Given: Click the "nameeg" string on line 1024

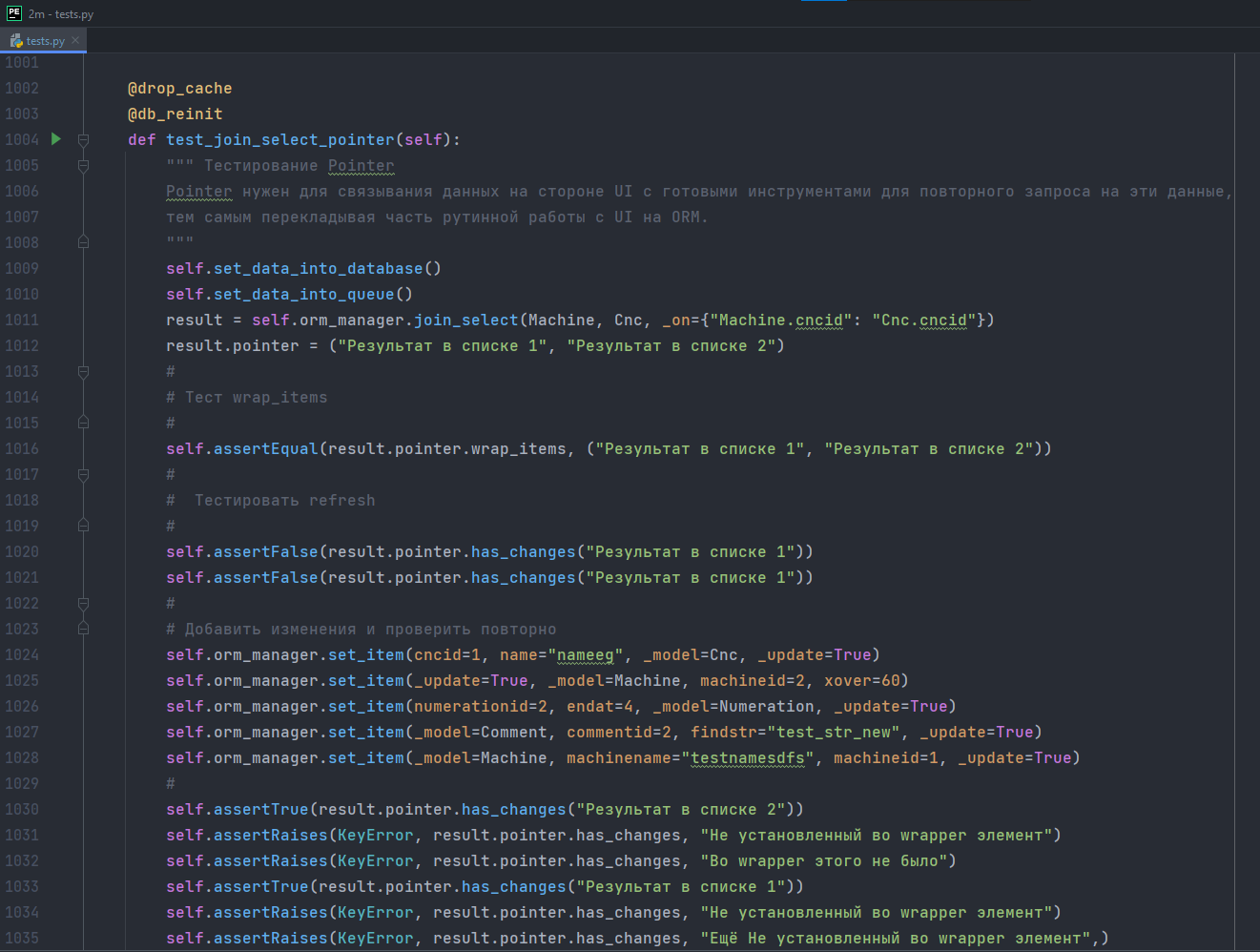Looking at the screenshot, I should click(x=586, y=655).
